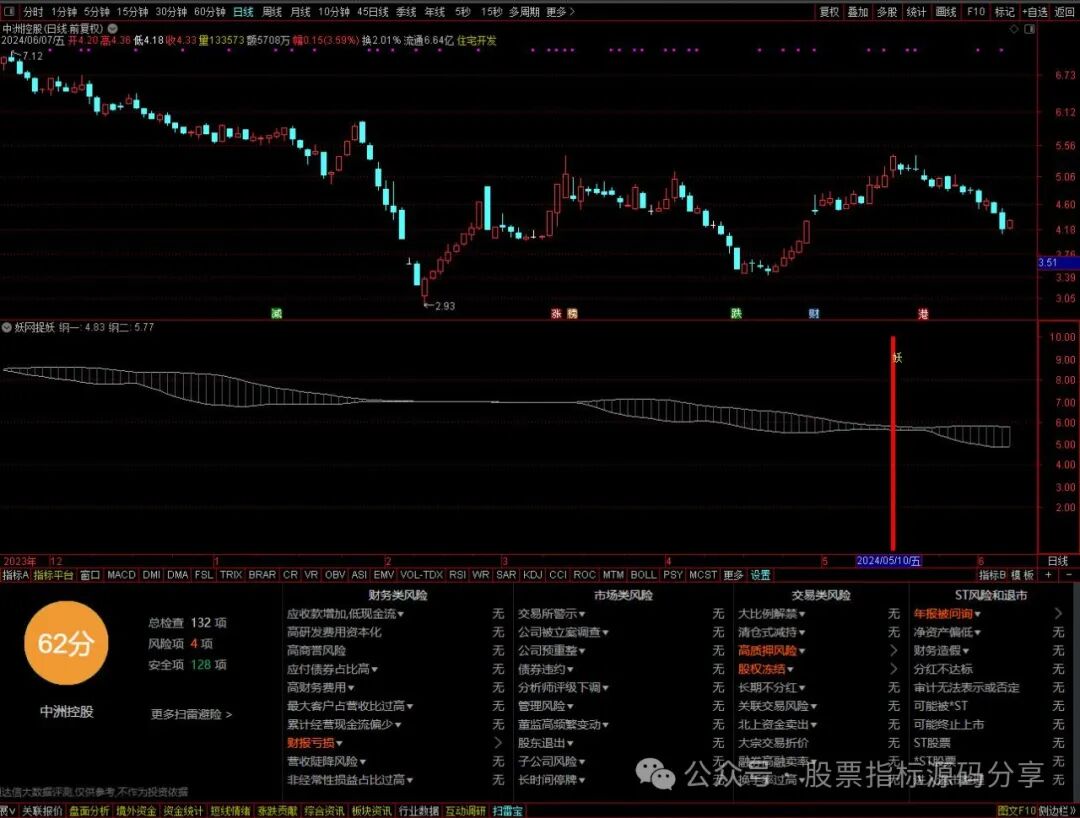Toggle the KDJ indicator
1080x818 pixels.
(x=532, y=574)
